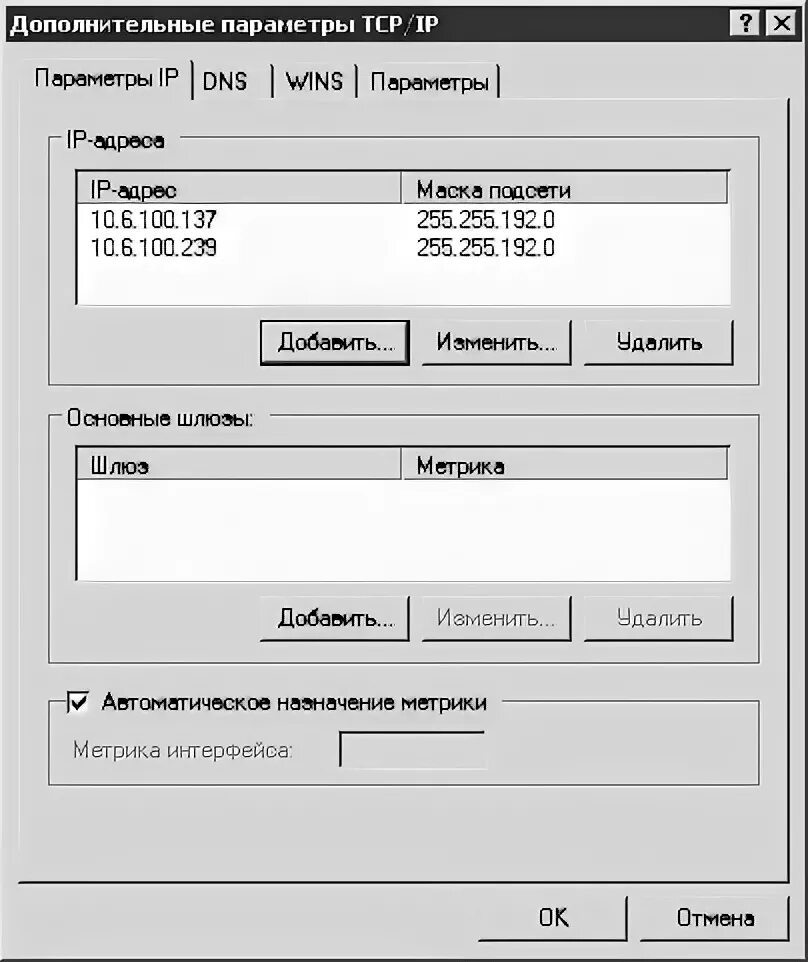The height and width of the screenshot is (962, 808).
Task: Click Добавить under IP addresses list
Action: [335, 342]
